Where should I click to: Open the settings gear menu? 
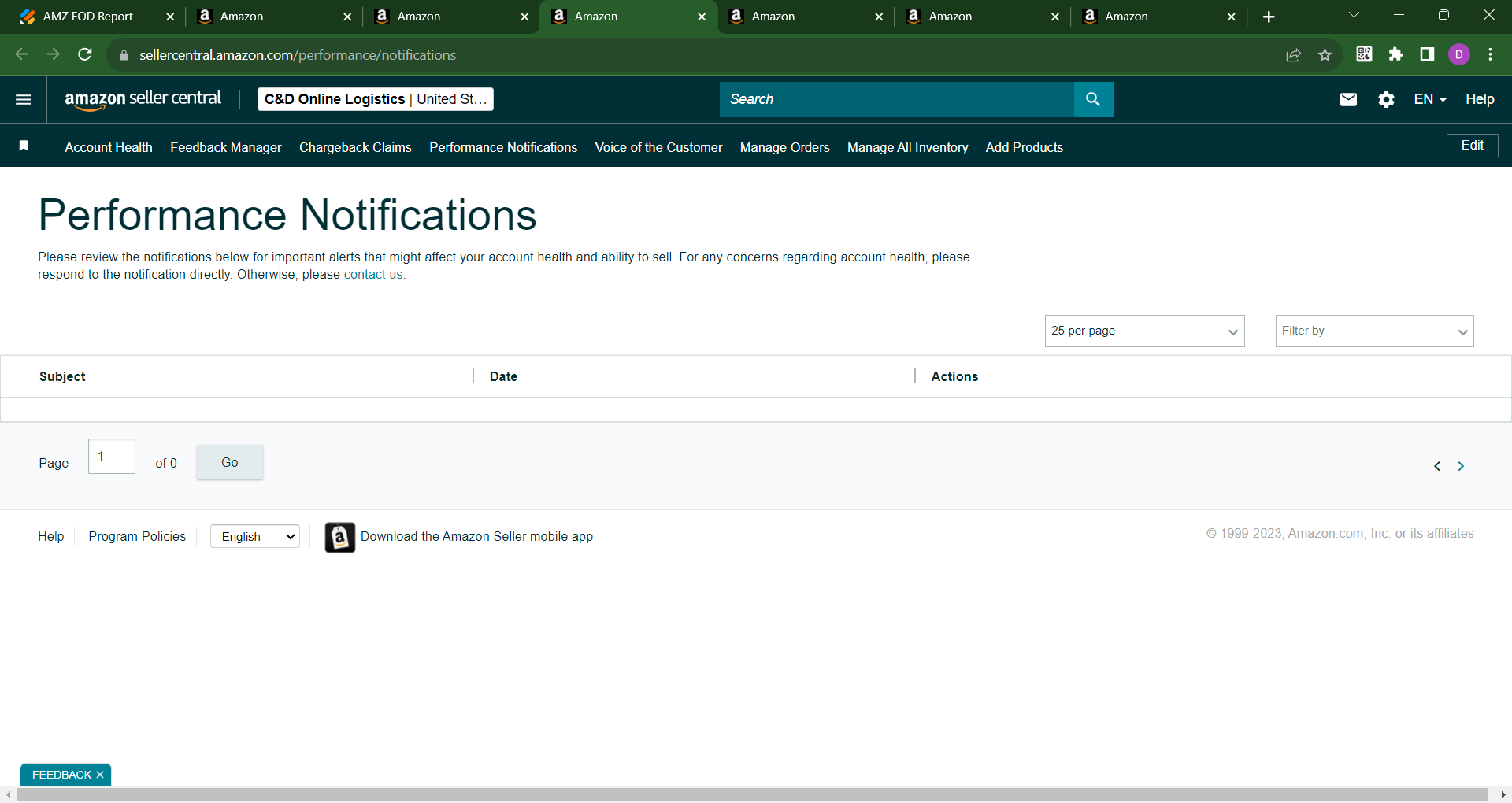[1387, 99]
